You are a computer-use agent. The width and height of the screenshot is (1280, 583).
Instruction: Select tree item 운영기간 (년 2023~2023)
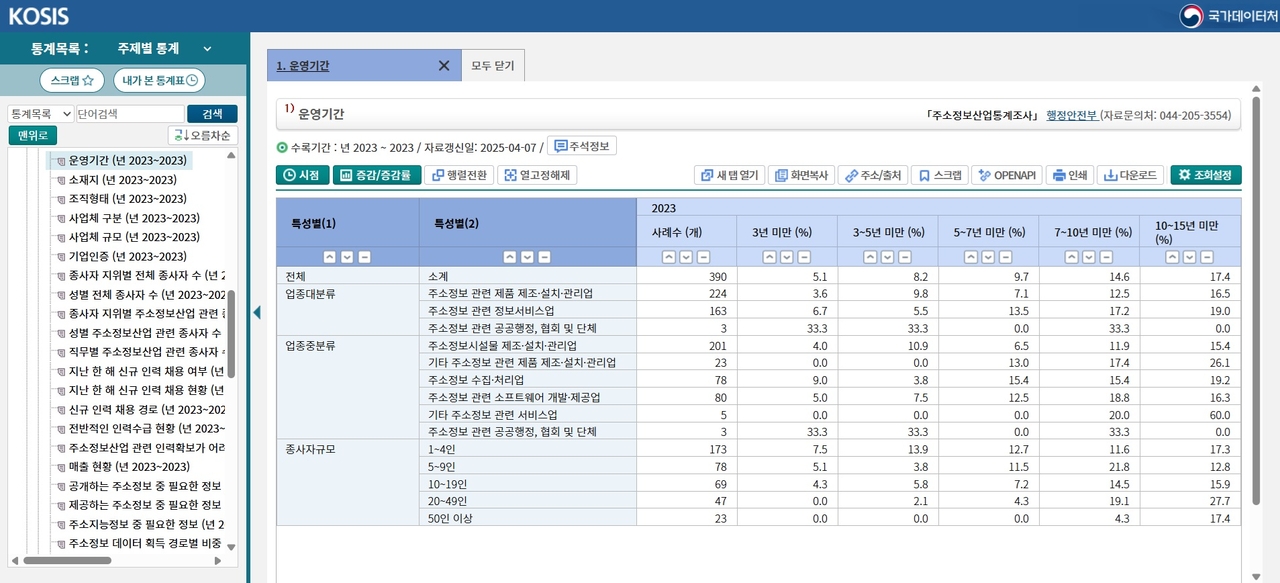[x=127, y=161]
